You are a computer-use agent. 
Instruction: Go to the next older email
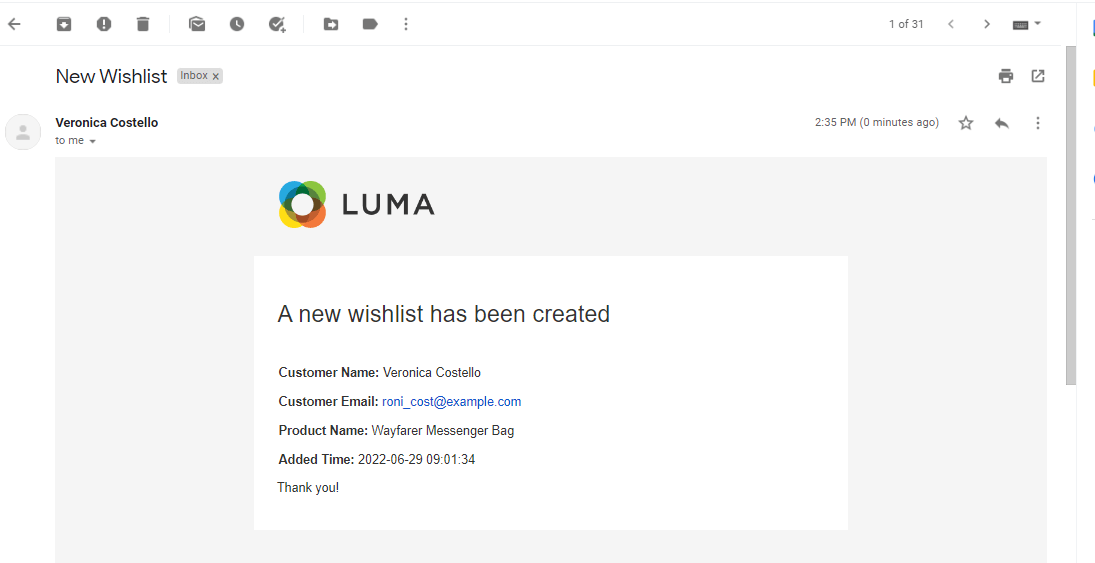pyautogui.click(x=987, y=24)
